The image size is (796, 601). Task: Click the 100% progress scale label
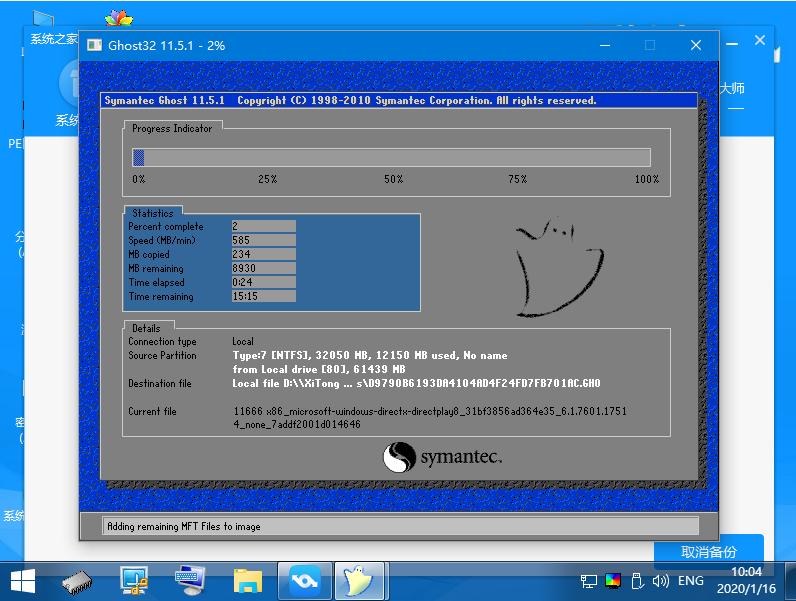pyautogui.click(x=647, y=179)
